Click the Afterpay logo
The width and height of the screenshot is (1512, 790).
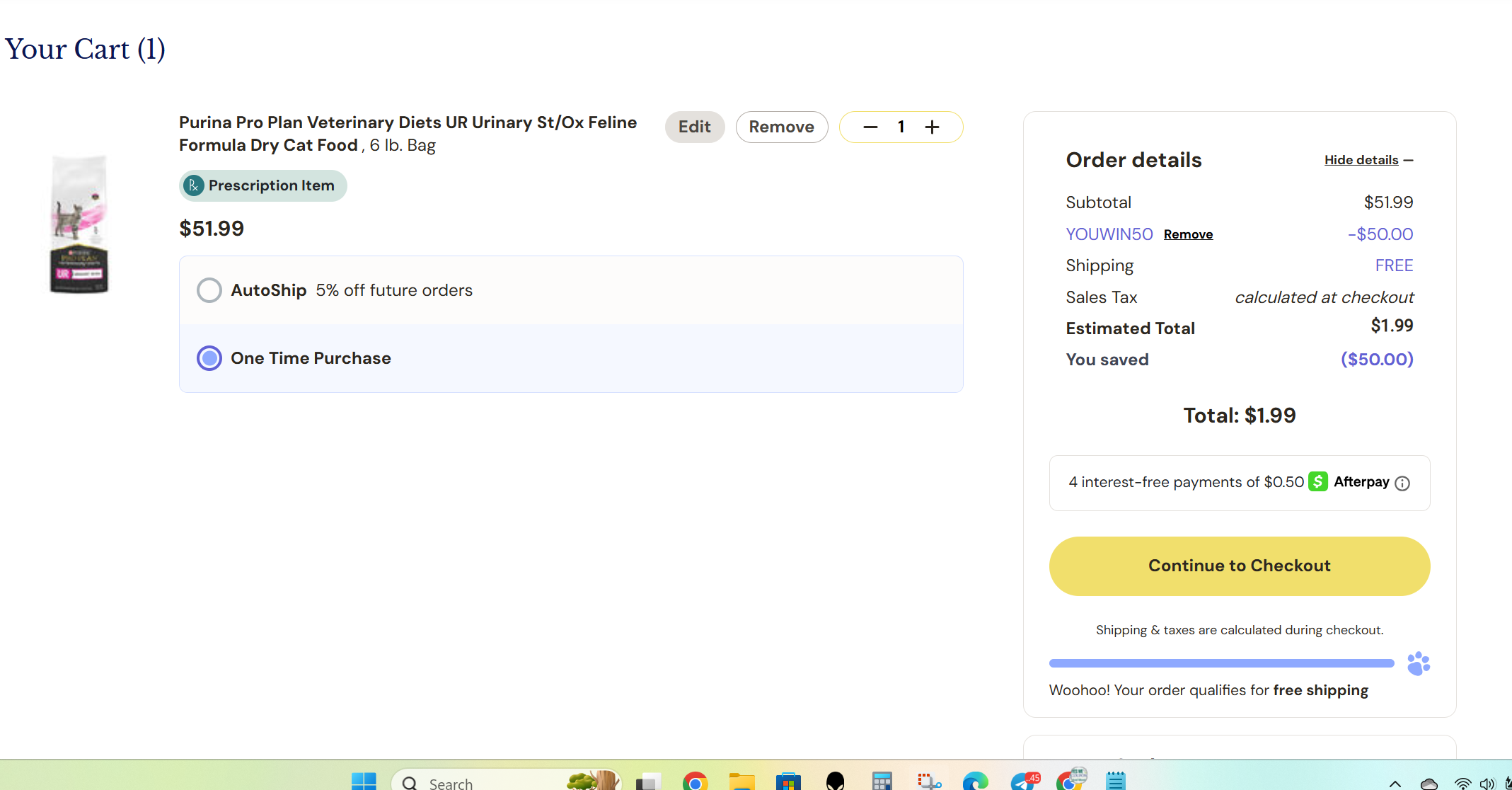[x=1349, y=481]
